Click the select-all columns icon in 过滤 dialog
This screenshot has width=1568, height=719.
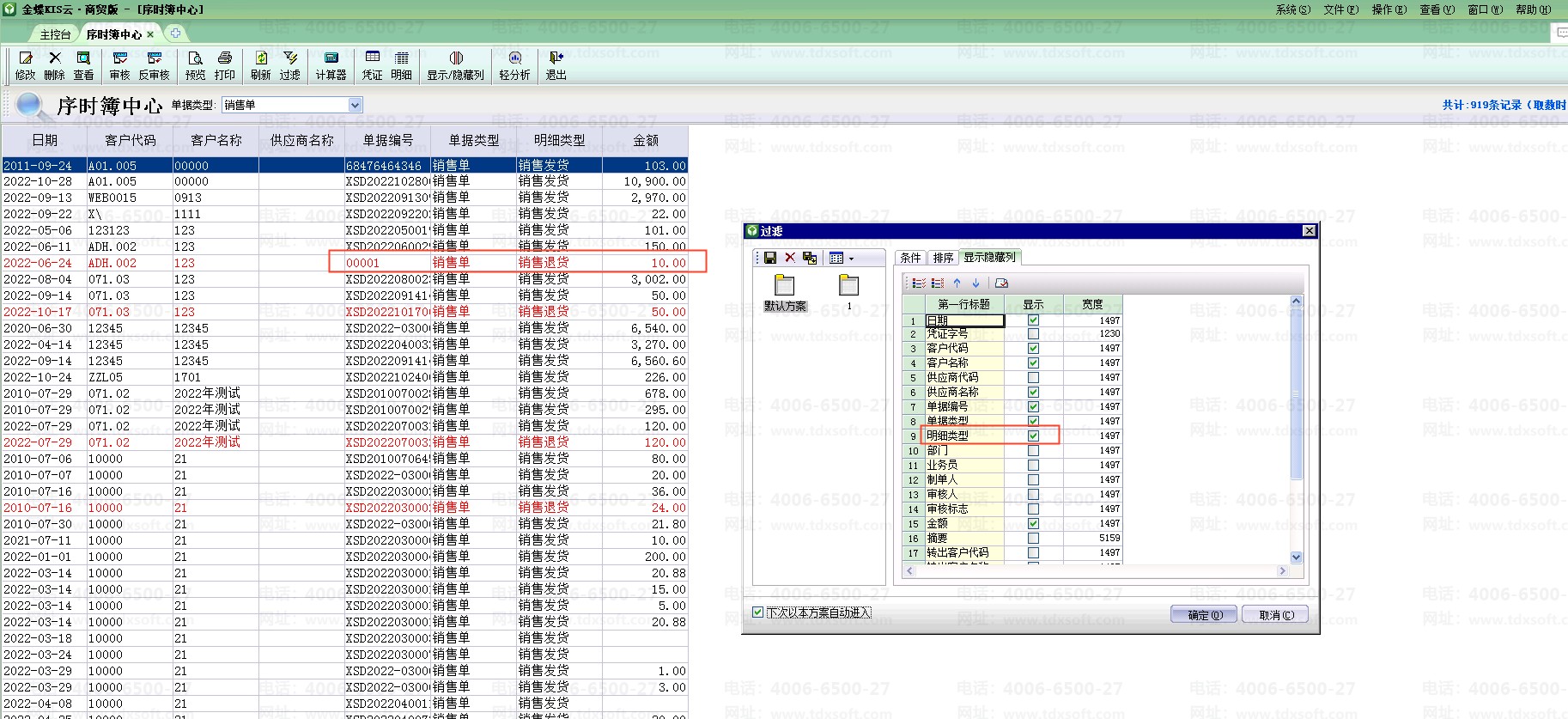click(919, 283)
